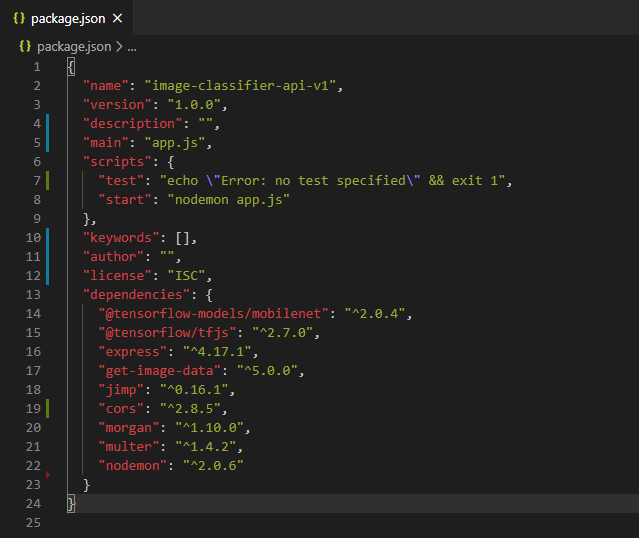Click the version "^2.0.6"
This screenshot has width=639, height=538.
coord(213,466)
